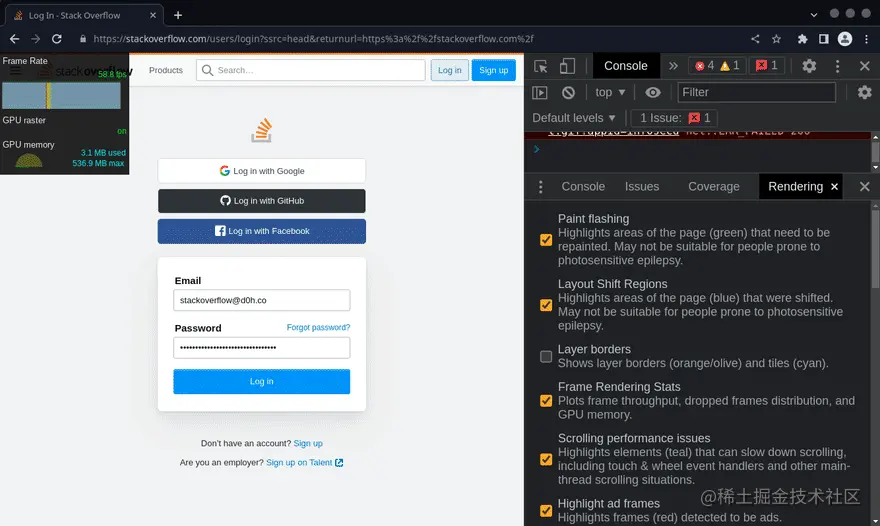This screenshot has width=880, height=526.
Task: Go back using the browser back arrow
Action: coord(15,39)
